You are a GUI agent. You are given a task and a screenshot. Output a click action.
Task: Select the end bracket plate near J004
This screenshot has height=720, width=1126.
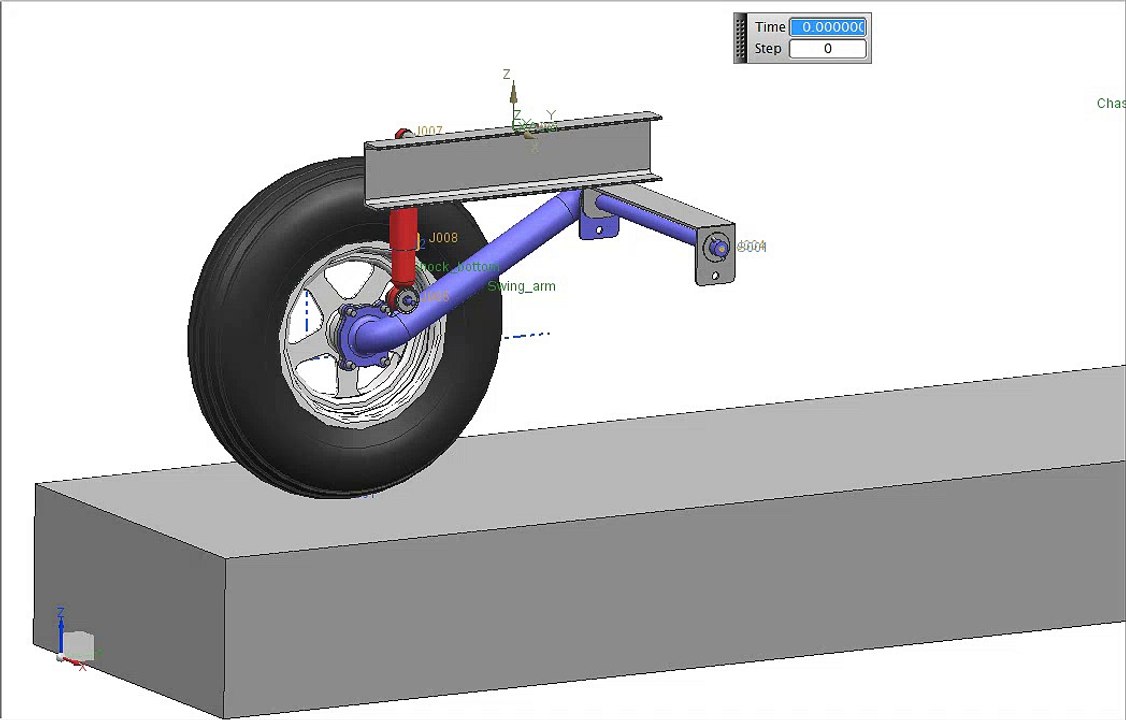715,254
